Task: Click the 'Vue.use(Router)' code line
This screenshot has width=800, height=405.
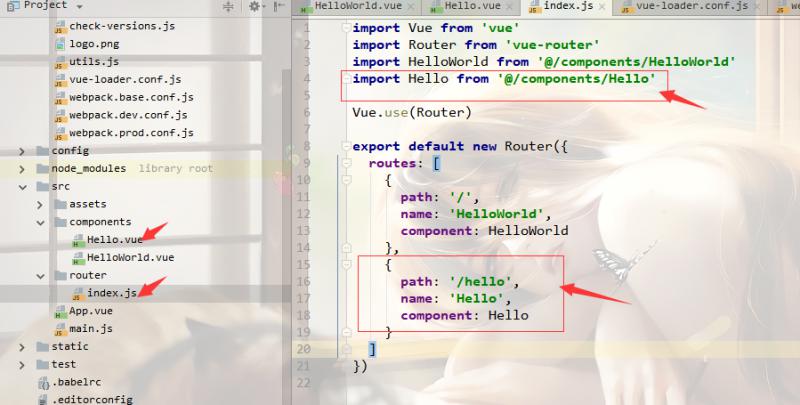Action: coord(412,112)
